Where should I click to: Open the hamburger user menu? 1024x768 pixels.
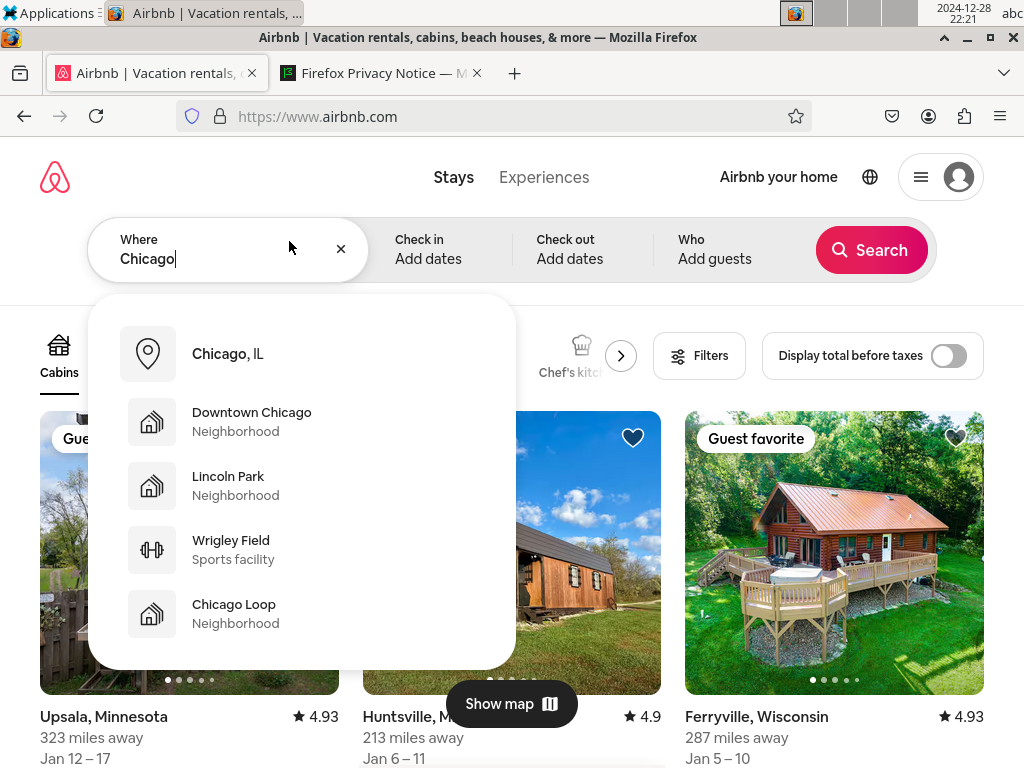[921, 177]
